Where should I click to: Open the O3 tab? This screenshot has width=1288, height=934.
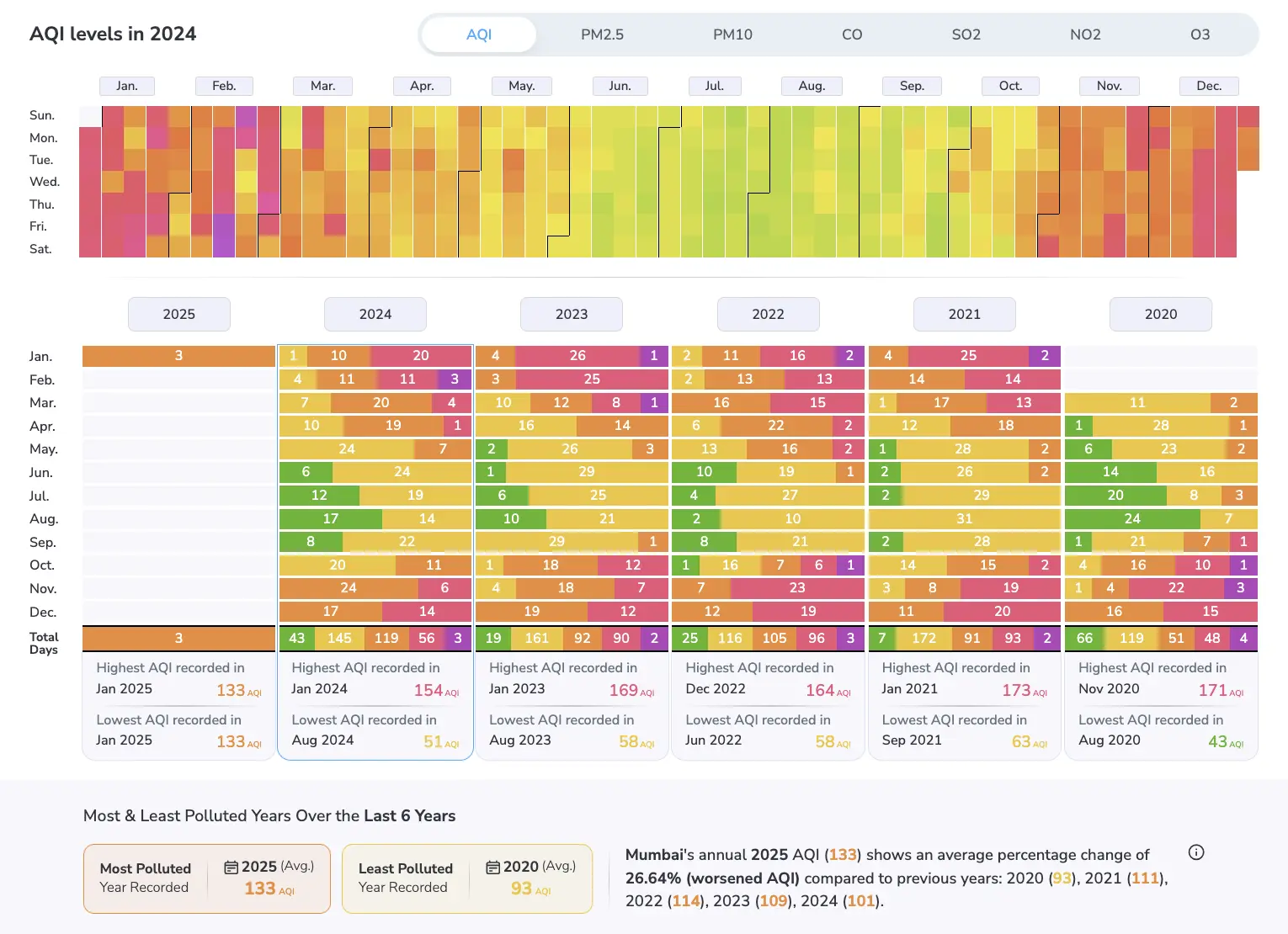click(x=1200, y=34)
